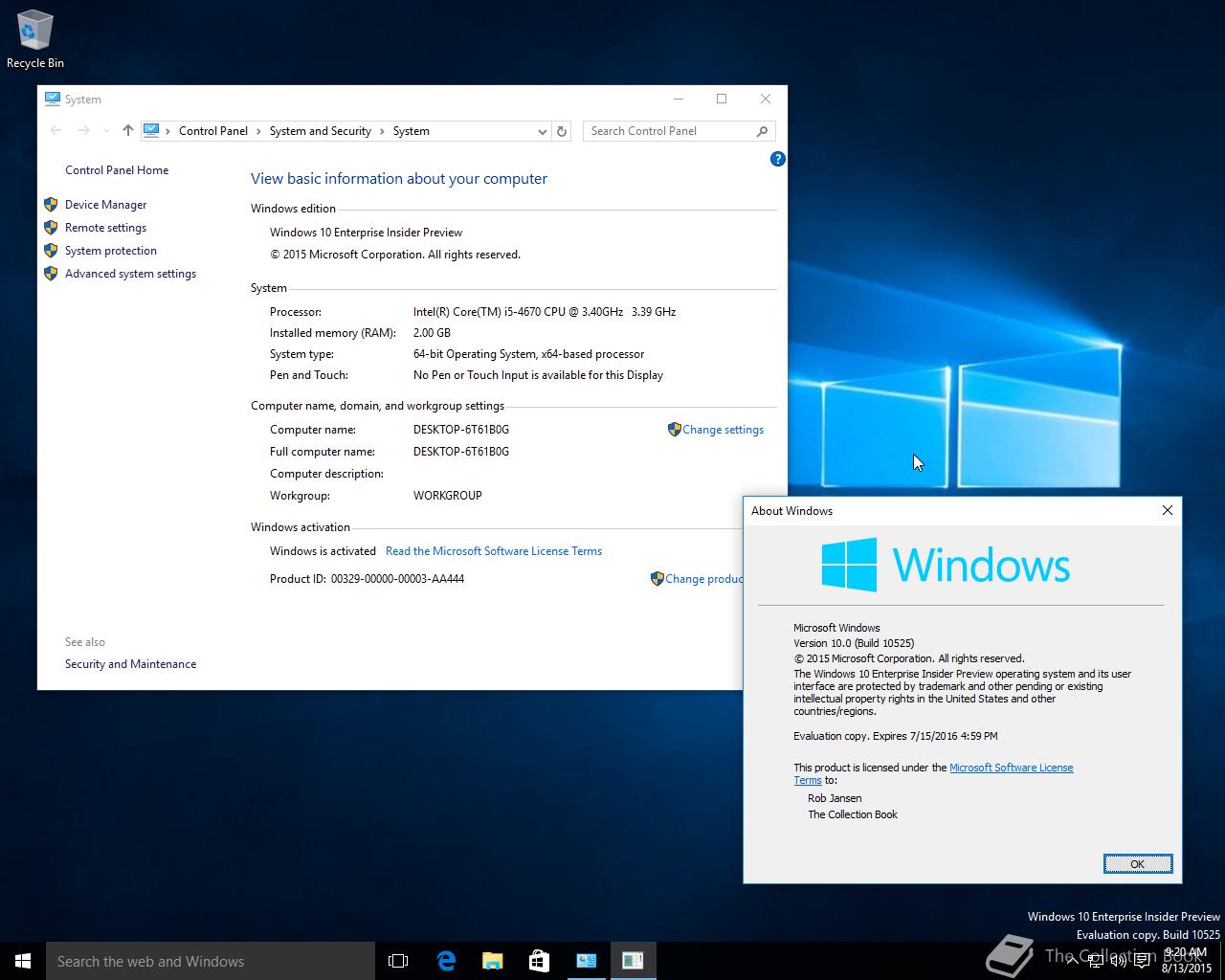Expand the address bar history dropdown
Viewport: 1225px width, 980px height.
coord(542,131)
